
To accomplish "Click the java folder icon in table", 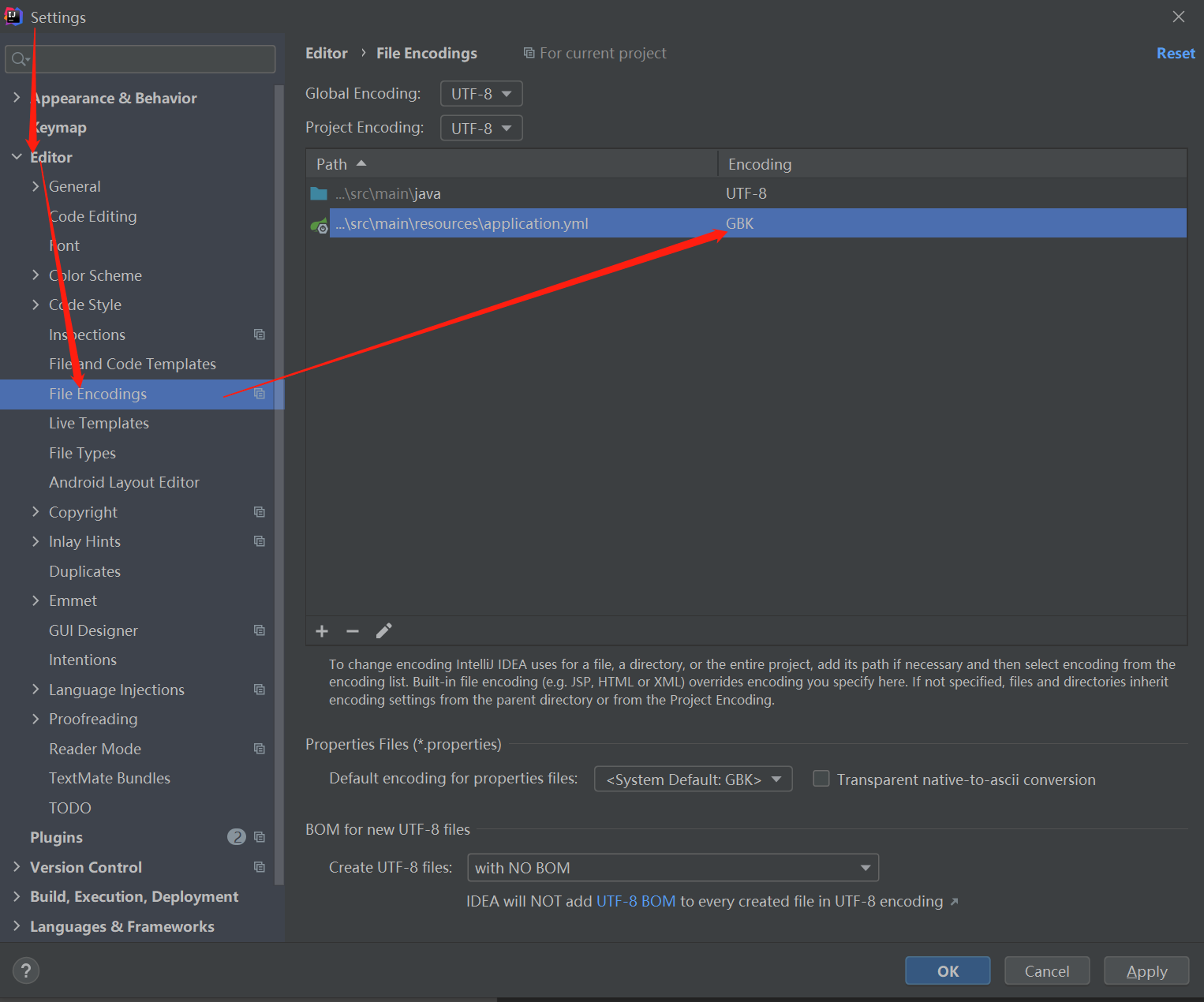I will click(x=319, y=193).
